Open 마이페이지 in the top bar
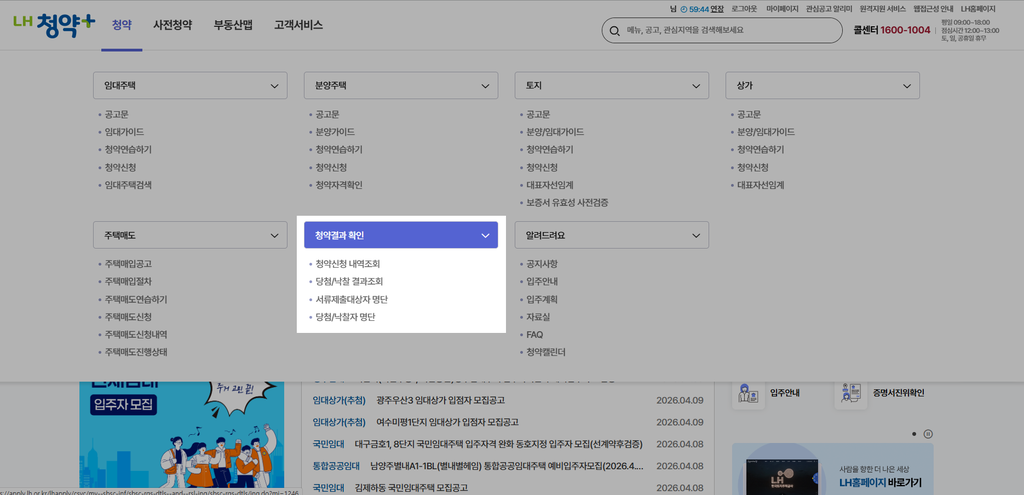This screenshot has width=1024, height=495. 782,9
